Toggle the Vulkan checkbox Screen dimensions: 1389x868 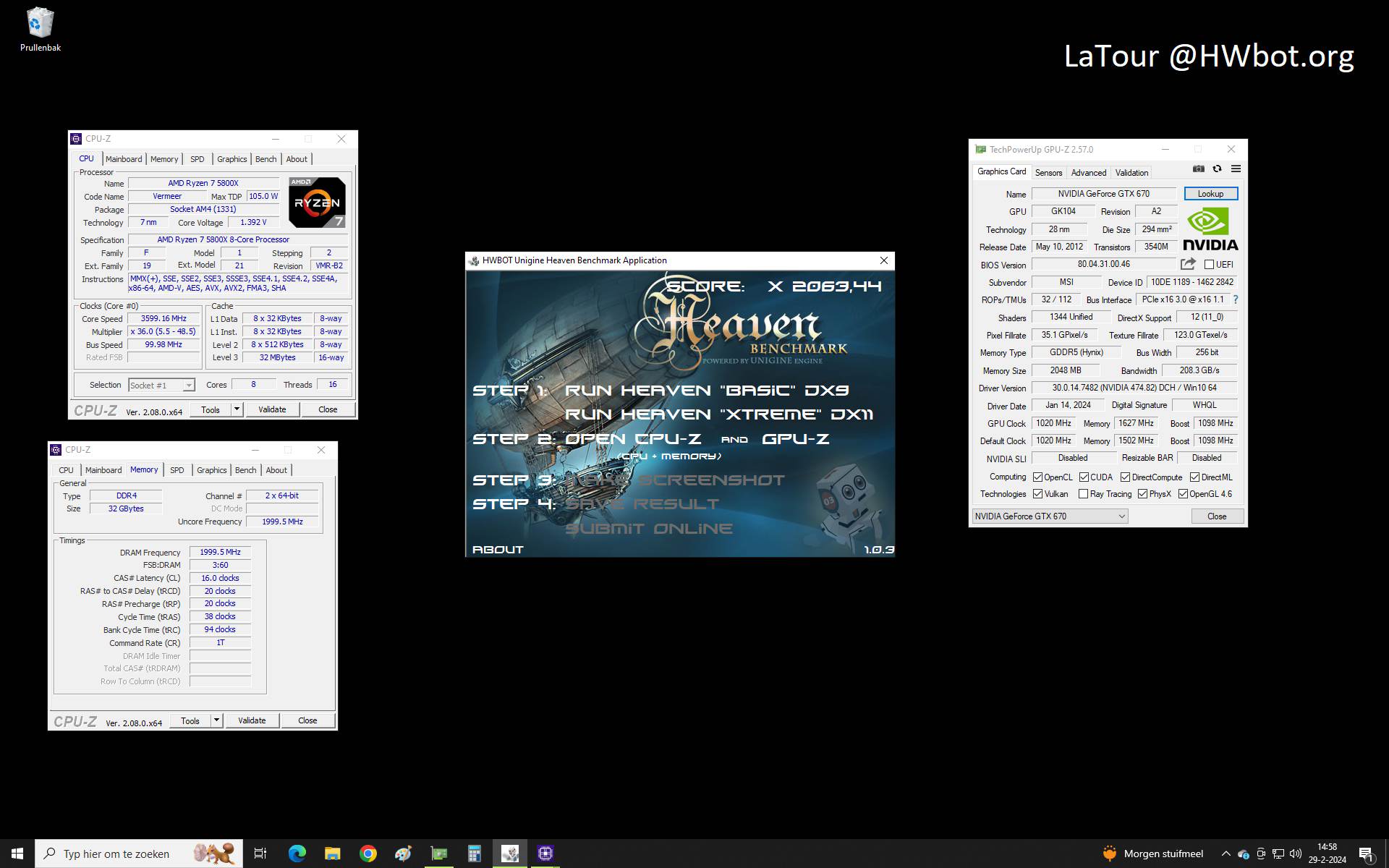point(1037,494)
